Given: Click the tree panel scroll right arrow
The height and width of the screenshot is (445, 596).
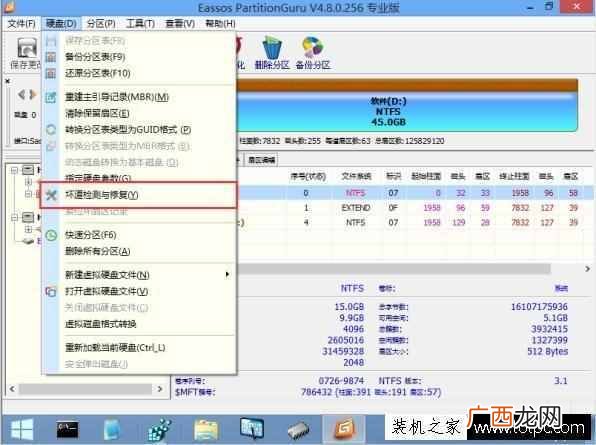Looking at the screenshot, I should click(160, 389).
